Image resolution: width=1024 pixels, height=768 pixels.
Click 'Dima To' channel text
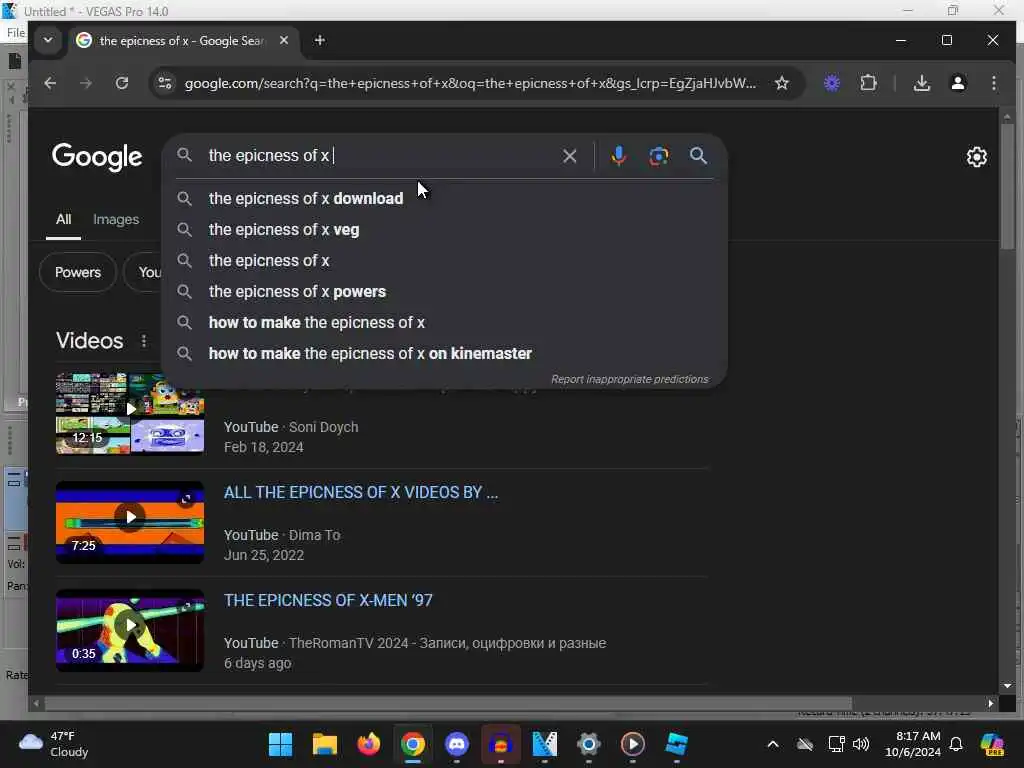(x=314, y=535)
